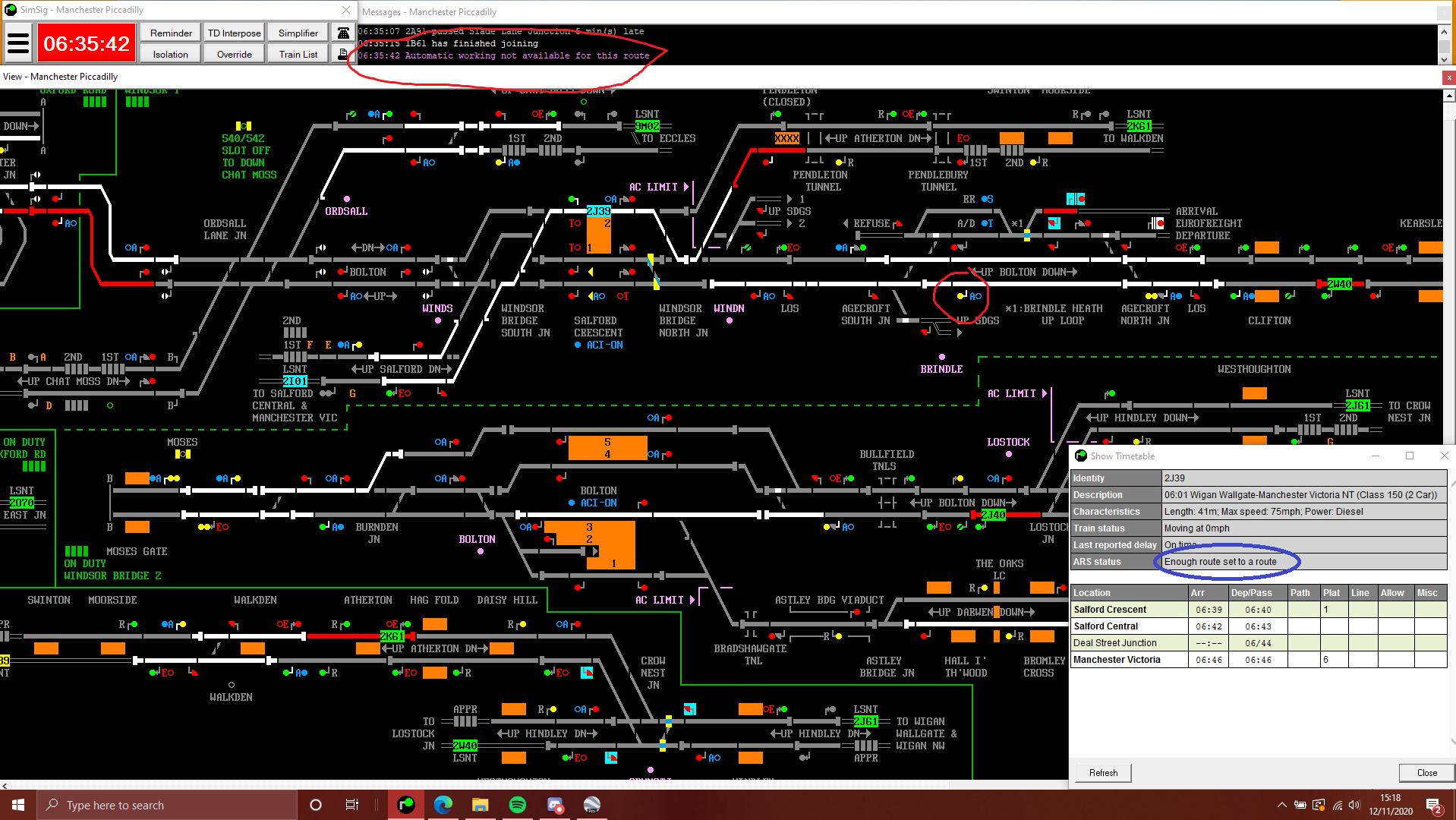Click the Override button

pos(235,54)
